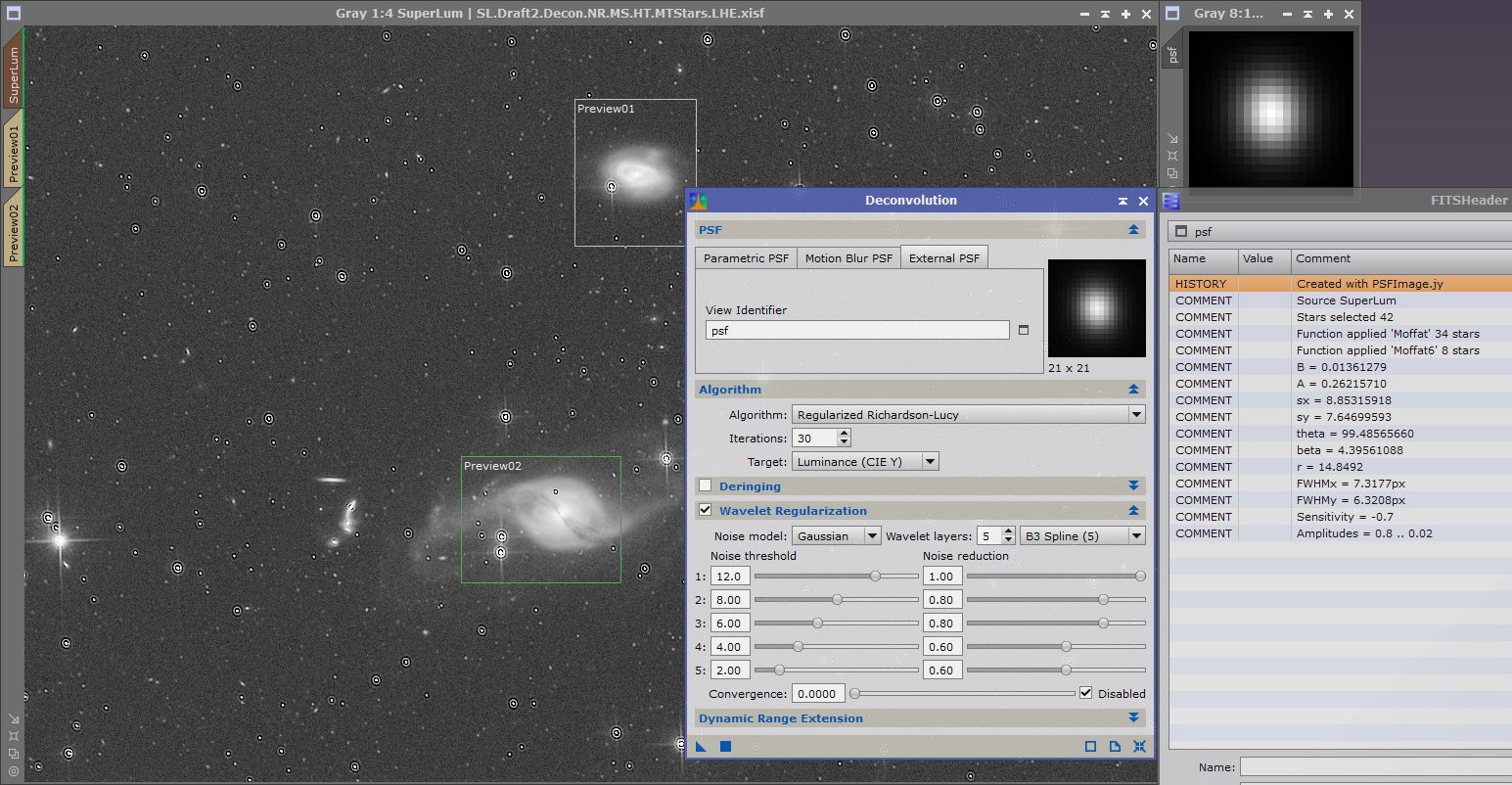Click the process icon in the FITSHeader title bar
Screen dimensions: 1512x785
point(1170,201)
